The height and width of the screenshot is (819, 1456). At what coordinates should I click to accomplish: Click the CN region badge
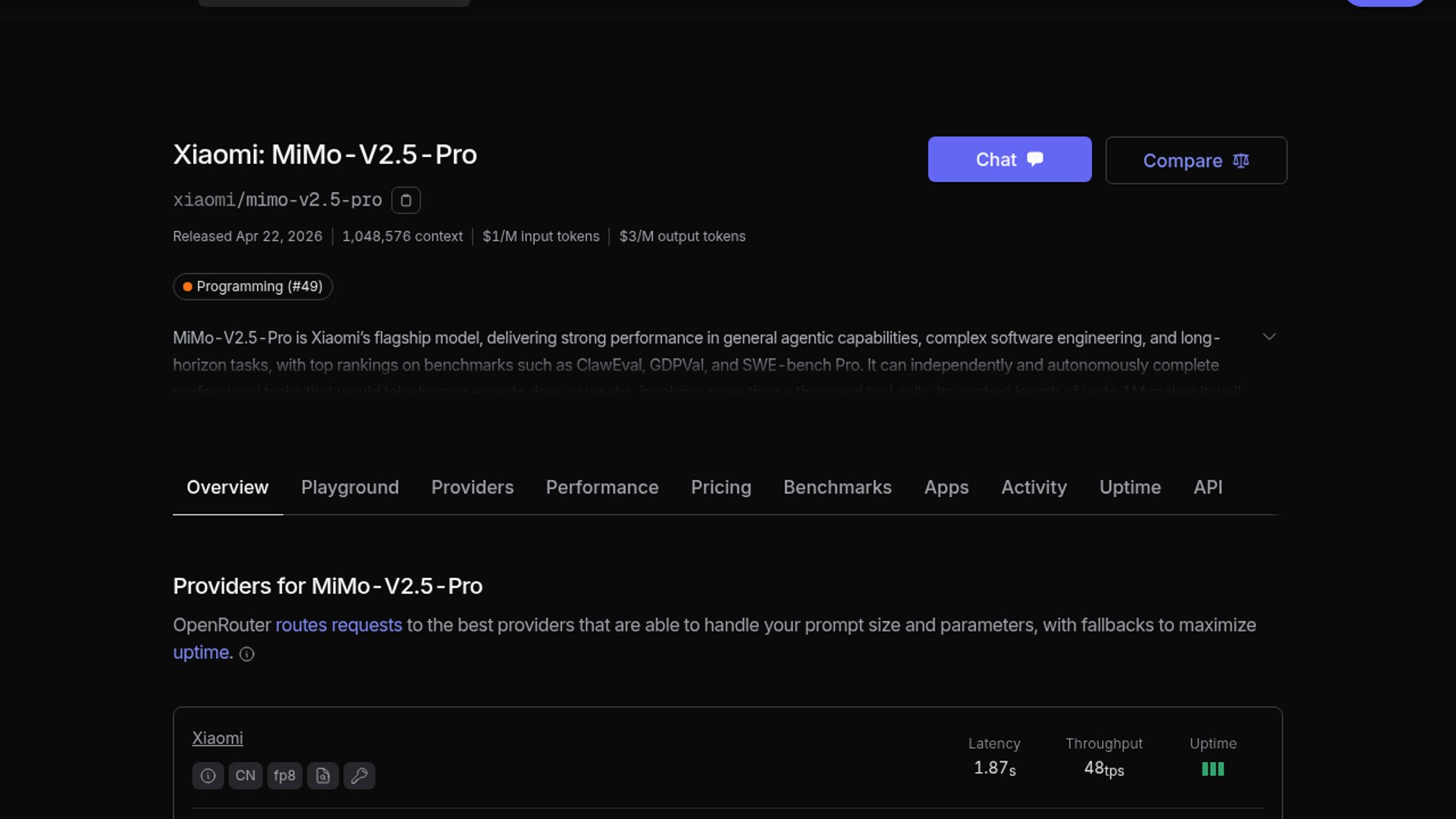click(x=245, y=776)
